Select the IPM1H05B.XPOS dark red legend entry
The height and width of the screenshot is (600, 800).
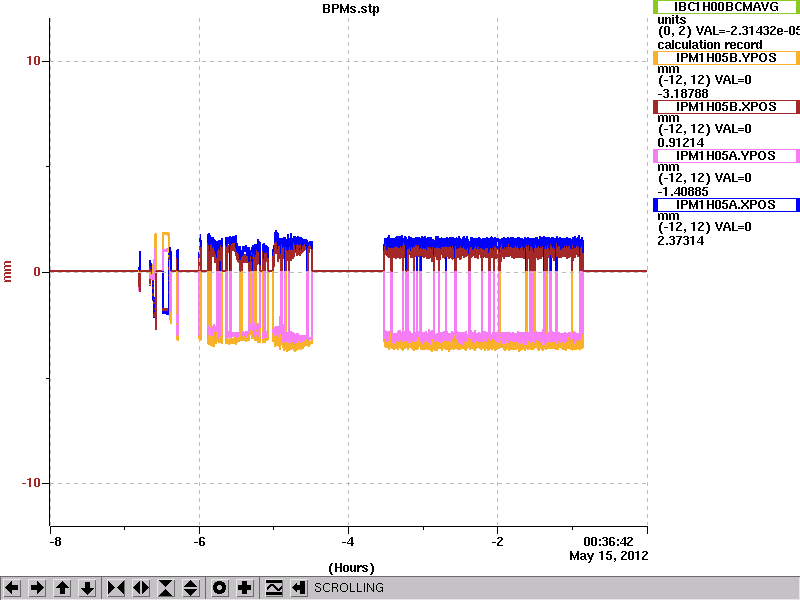click(x=727, y=107)
